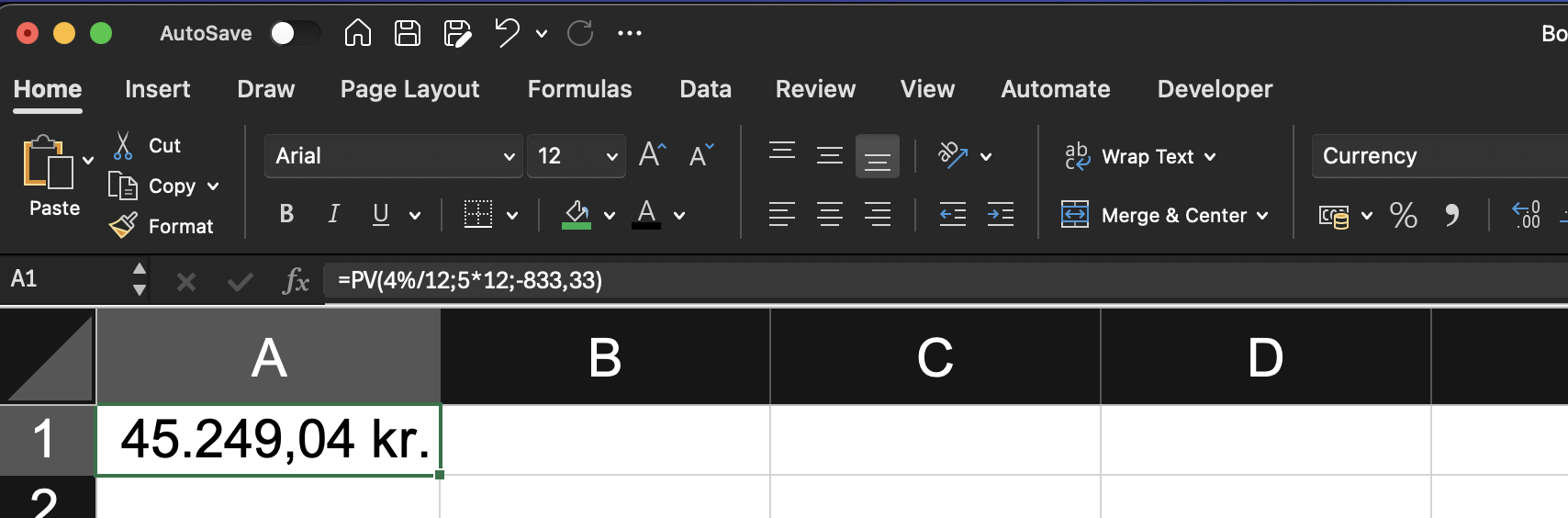Viewport: 1568px width, 518px height.
Task: Open the Page Layout tab
Action: coord(409,89)
